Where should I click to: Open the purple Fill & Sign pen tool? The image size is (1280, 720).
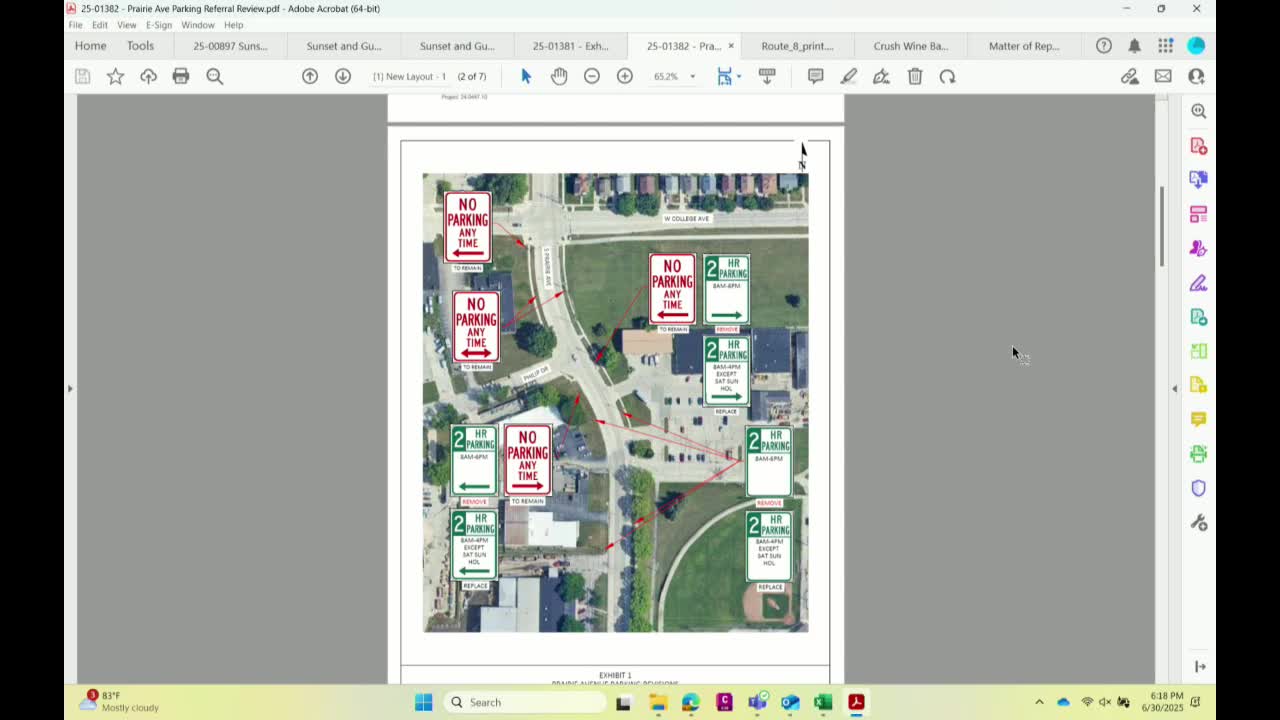(1199, 283)
